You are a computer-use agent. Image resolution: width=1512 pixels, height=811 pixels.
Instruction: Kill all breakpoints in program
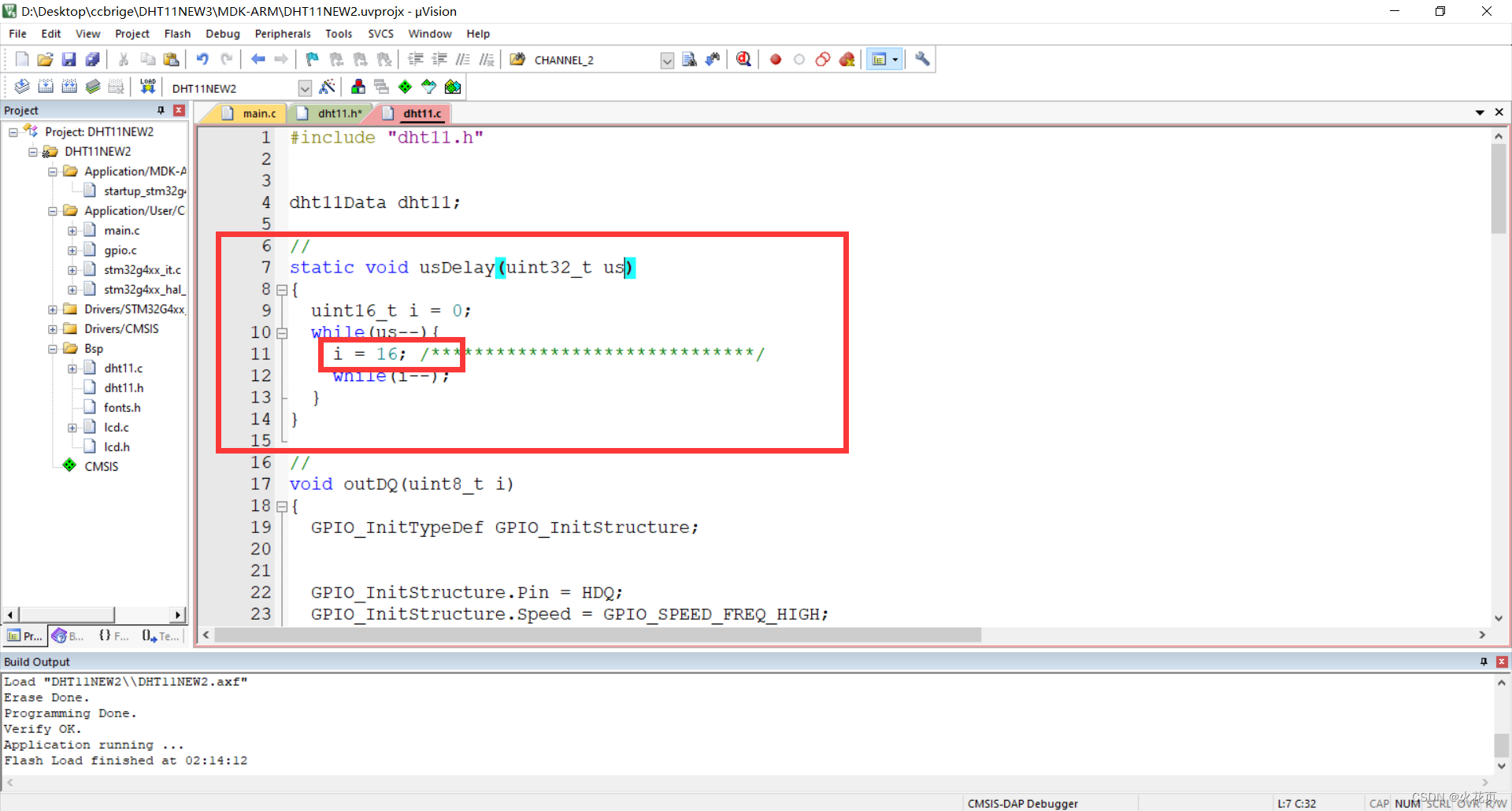[847, 59]
